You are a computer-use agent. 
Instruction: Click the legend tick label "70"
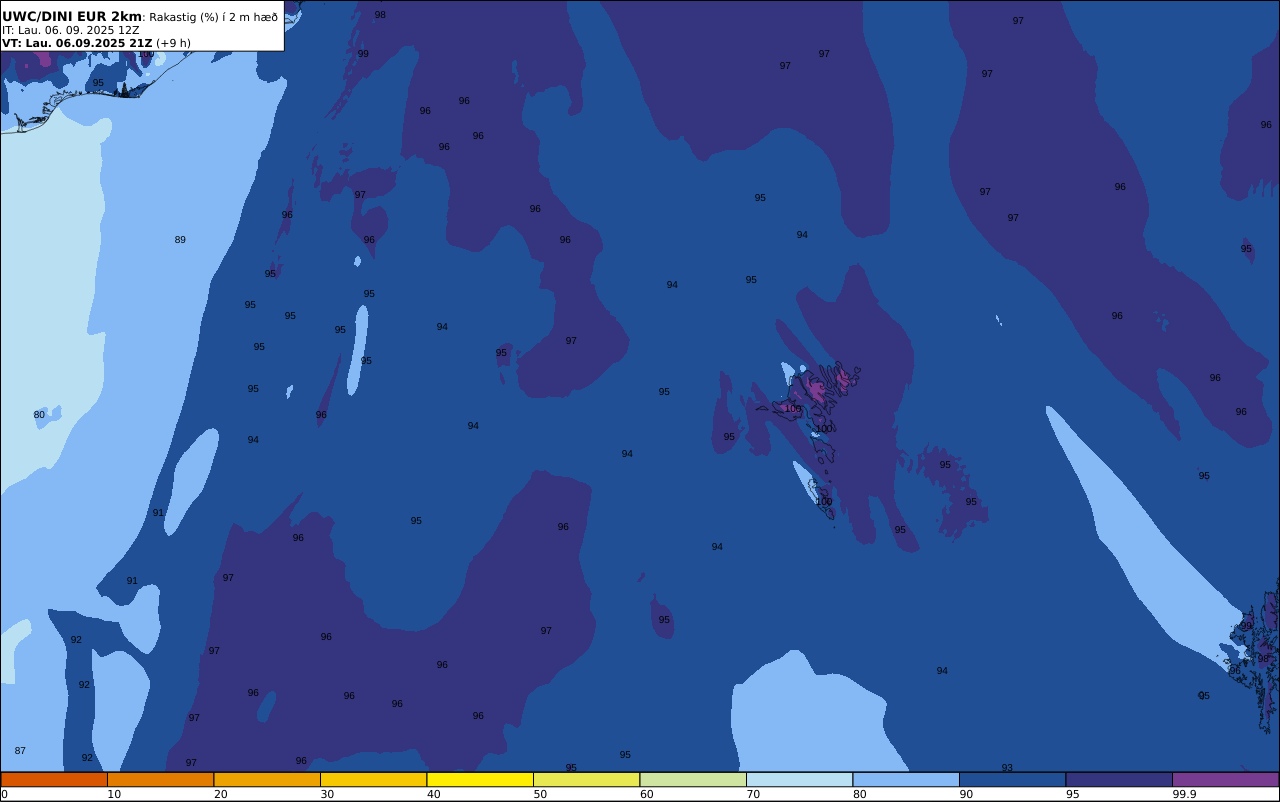(x=753, y=794)
